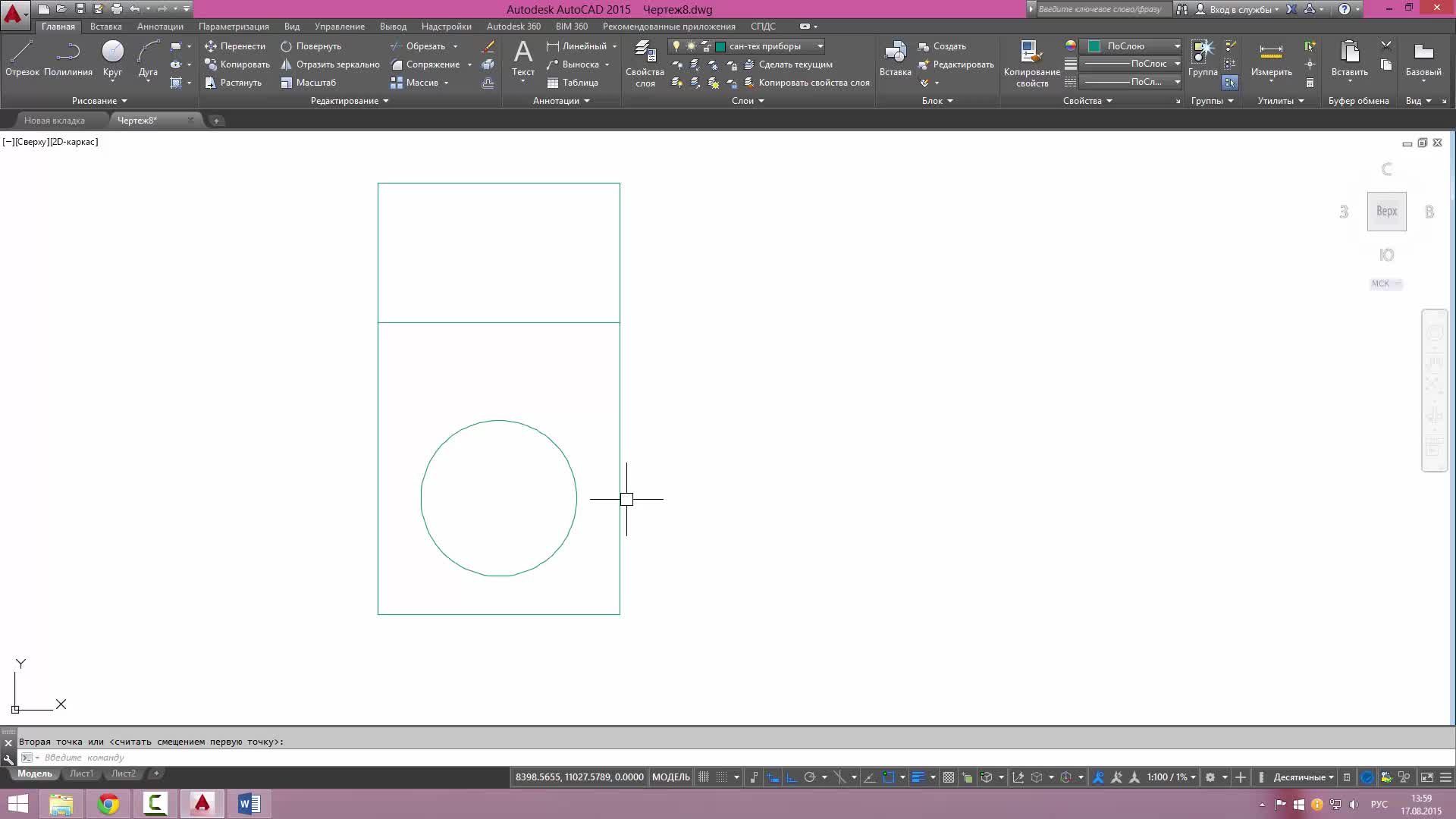Toggle ortho mode in status bar

pyautogui.click(x=791, y=777)
